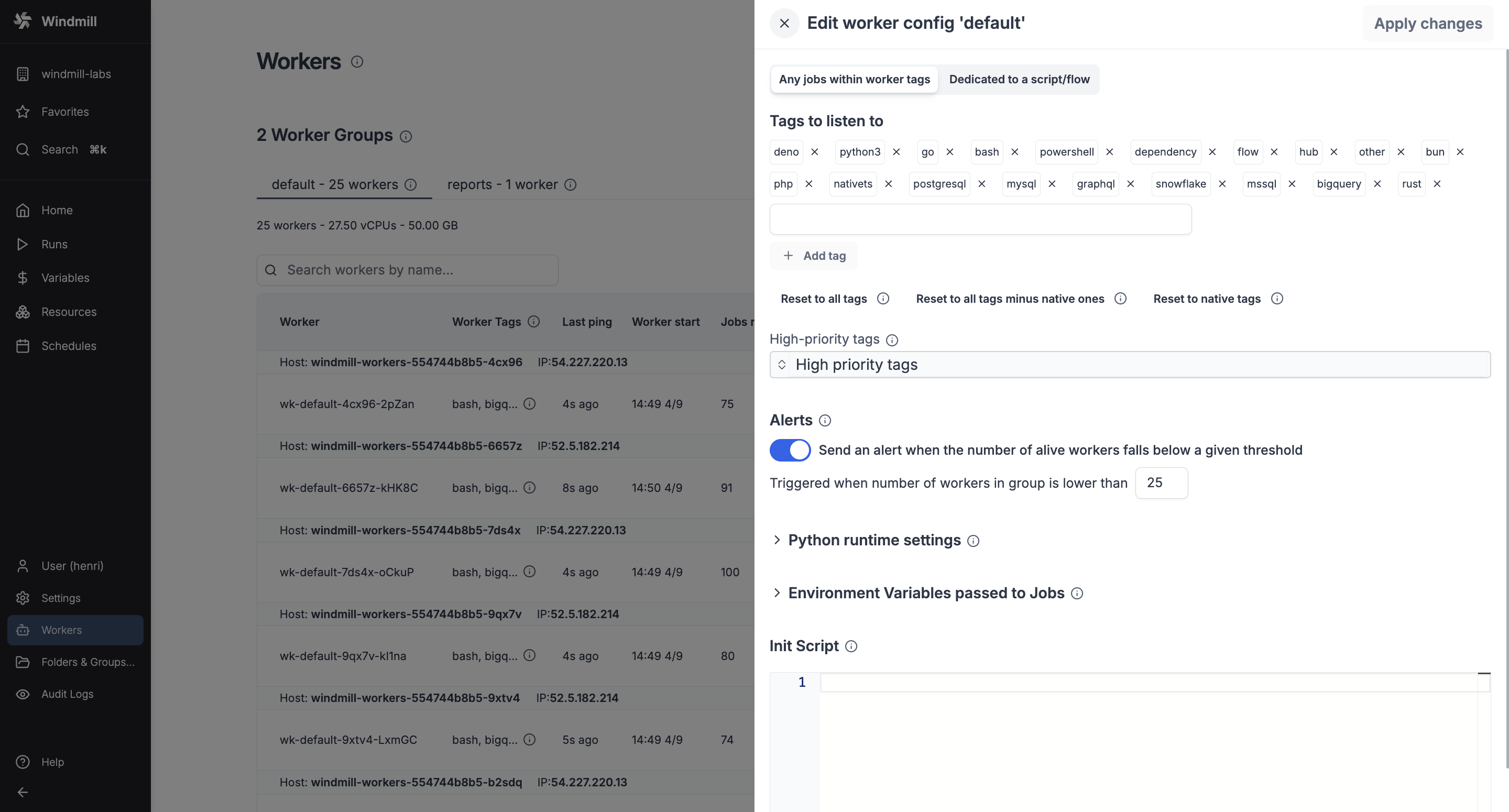The height and width of the screenshot is (812, 1509).
Task: Toggle the alive workers alert switch
Action: tap(789, 450)
